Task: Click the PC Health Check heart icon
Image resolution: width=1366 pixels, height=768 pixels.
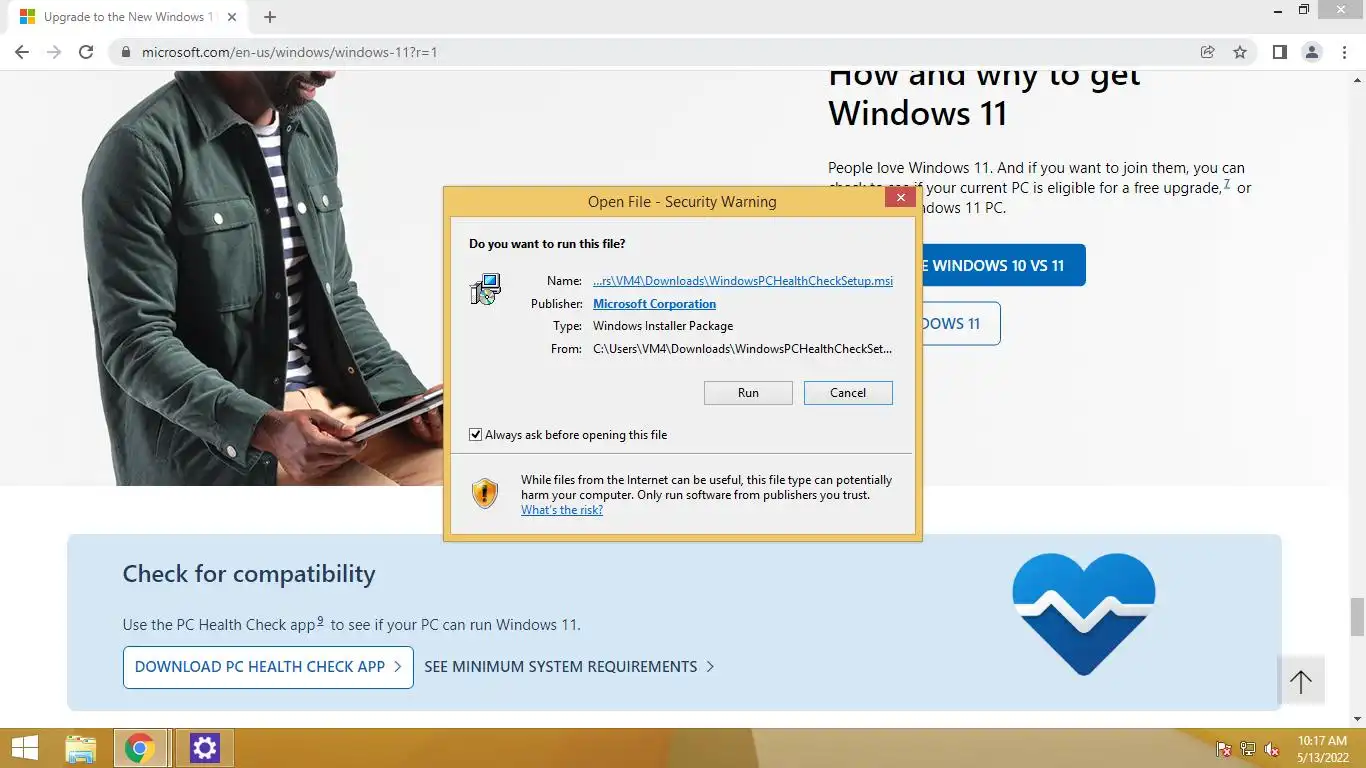Action: point(1083,614)
